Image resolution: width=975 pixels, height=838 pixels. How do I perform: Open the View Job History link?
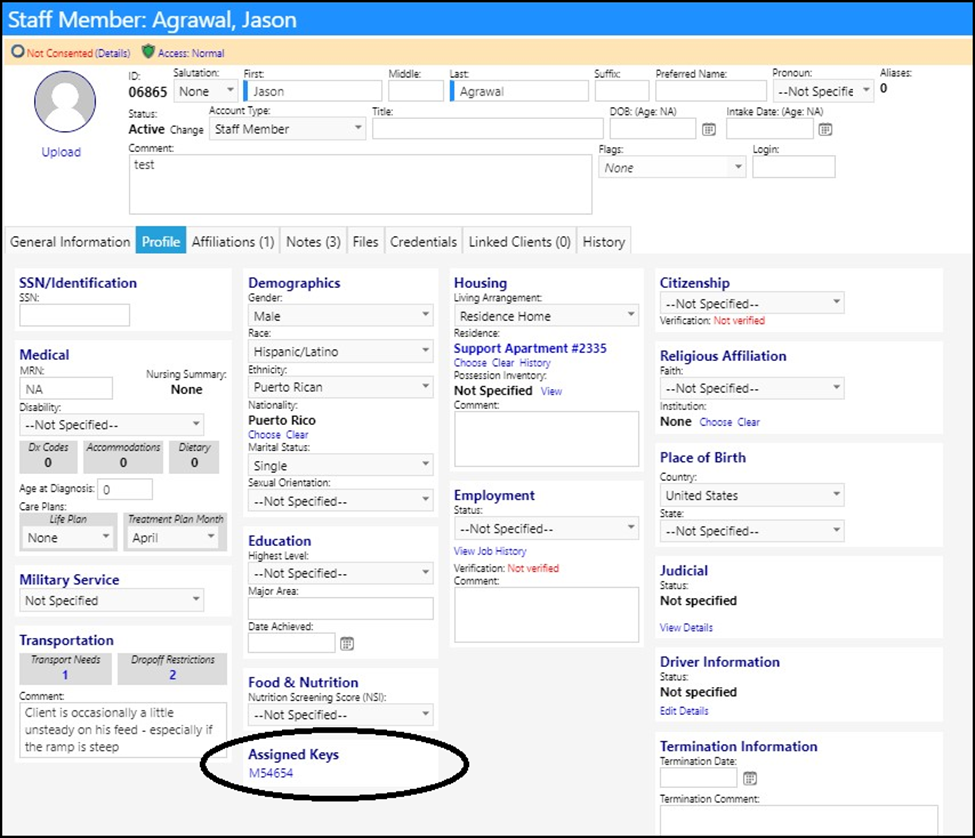point(490,551)
